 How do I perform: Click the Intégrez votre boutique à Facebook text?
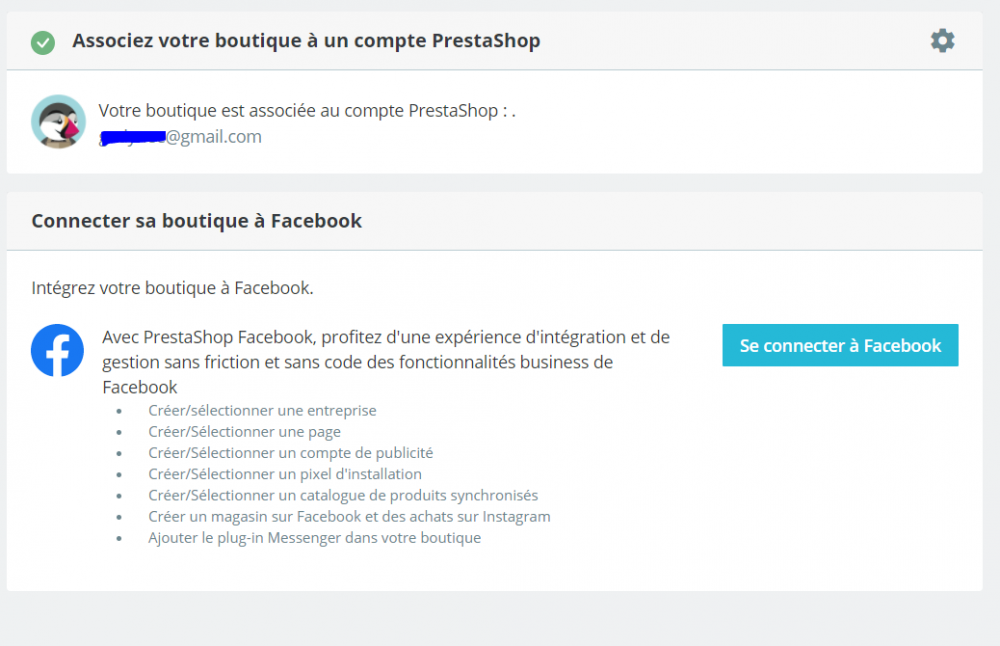172,288
